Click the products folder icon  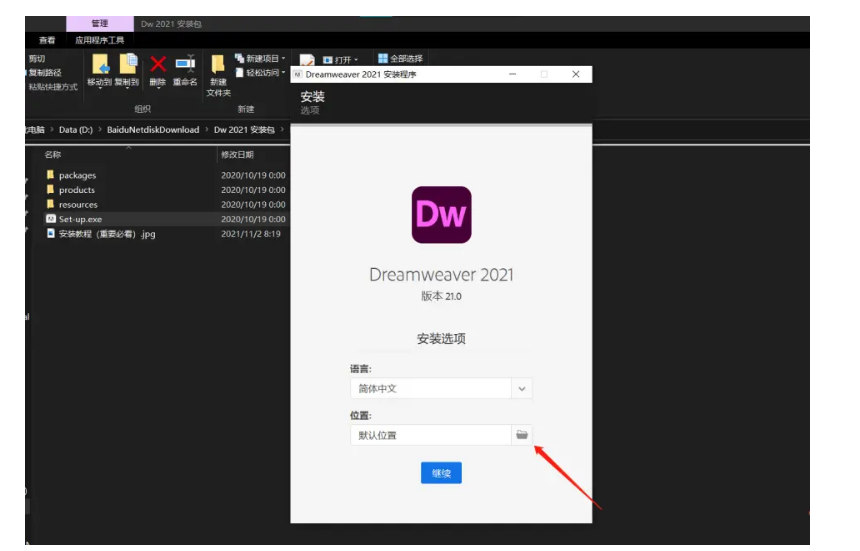(50, 189)
